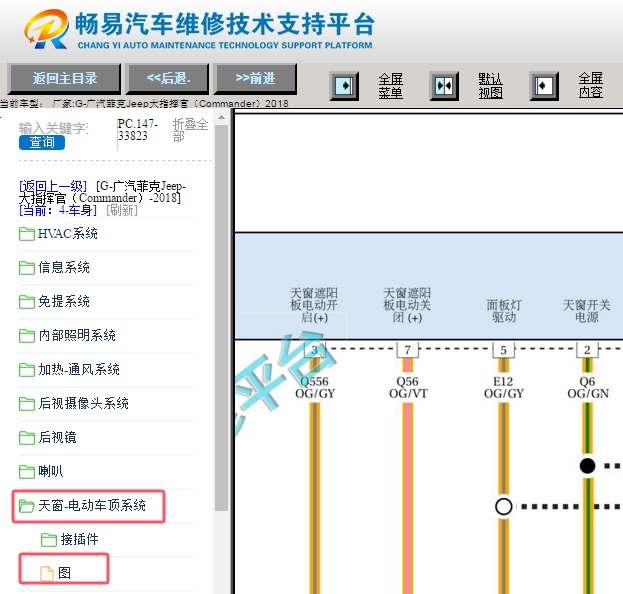
Task: Open the 喇叭 folder icon
Action: [27, 472]
